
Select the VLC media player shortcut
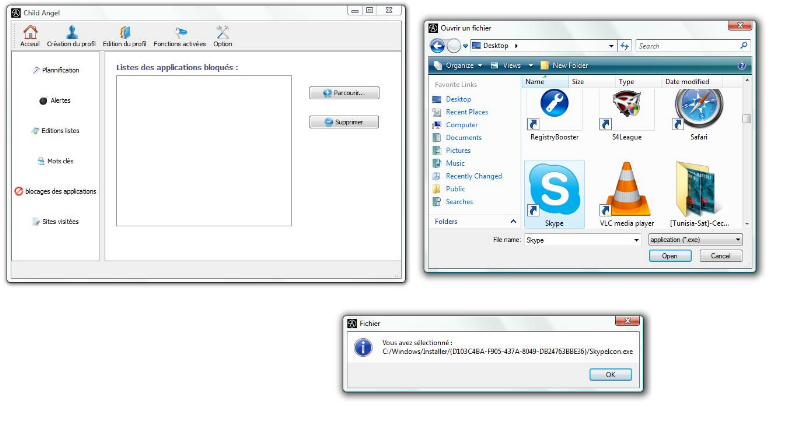coord(627,194)
